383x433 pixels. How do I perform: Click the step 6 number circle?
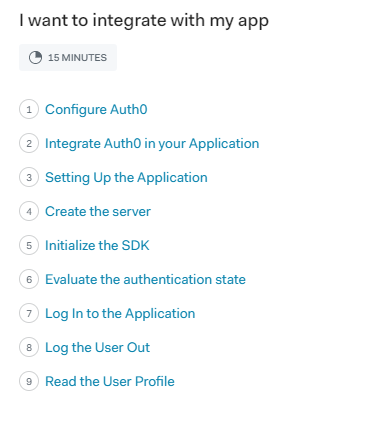click(29, 279)
